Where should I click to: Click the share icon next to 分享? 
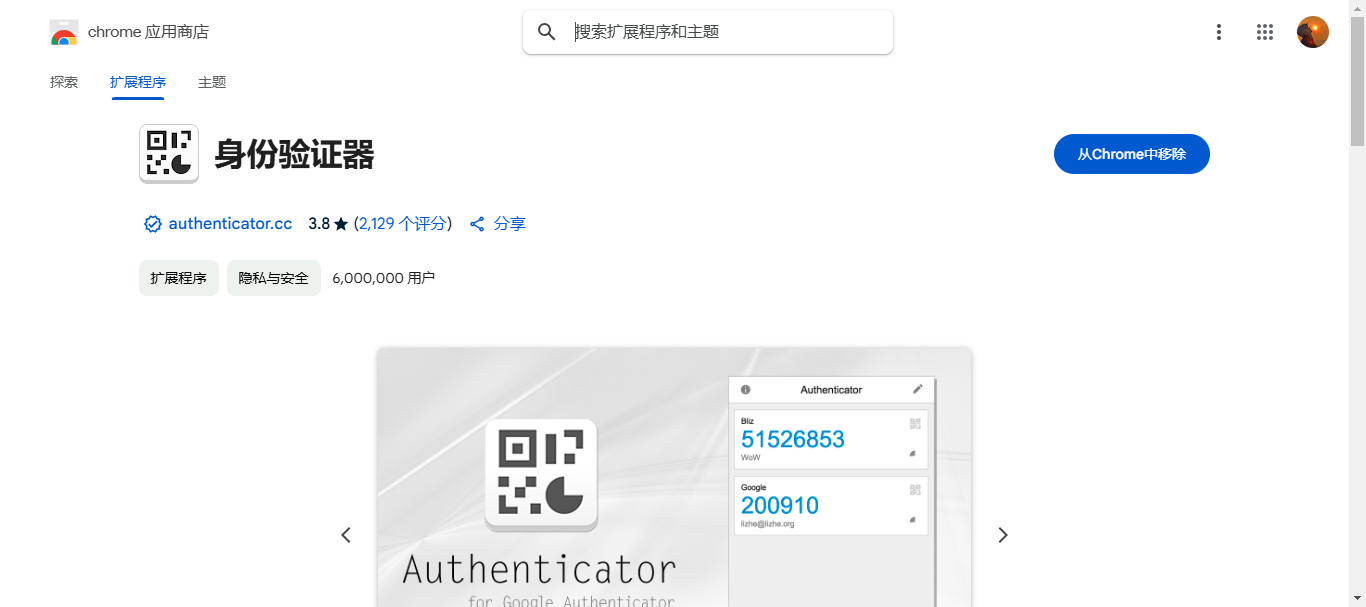tap(477, 224)
